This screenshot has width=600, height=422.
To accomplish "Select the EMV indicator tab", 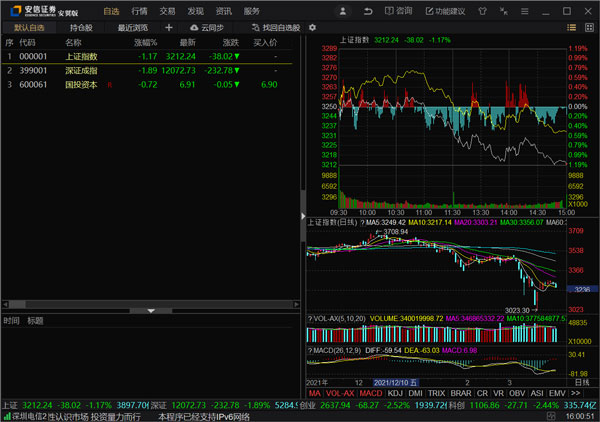I will (557, 393).
